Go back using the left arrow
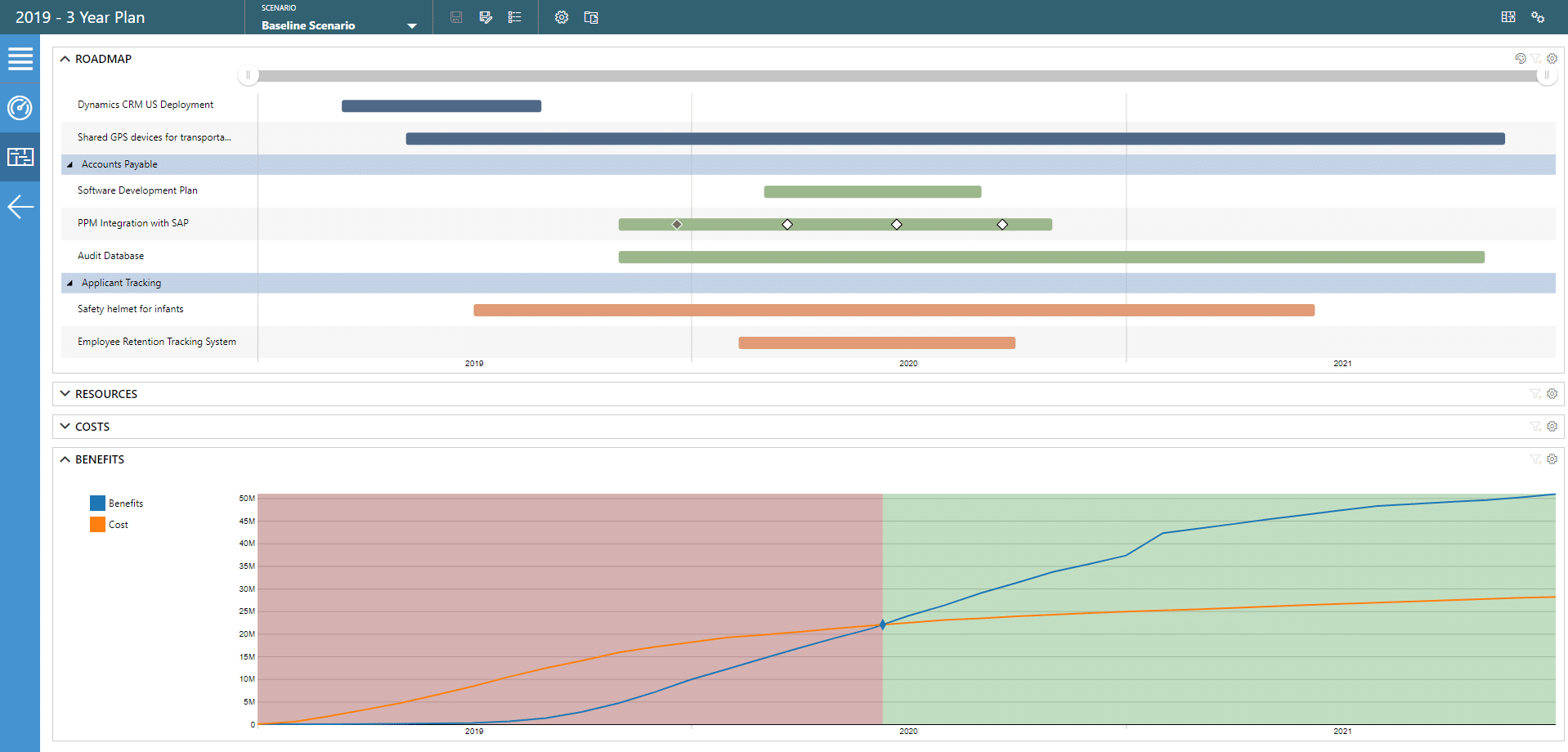Screen dimensions: 1568x752 (20, 207)
